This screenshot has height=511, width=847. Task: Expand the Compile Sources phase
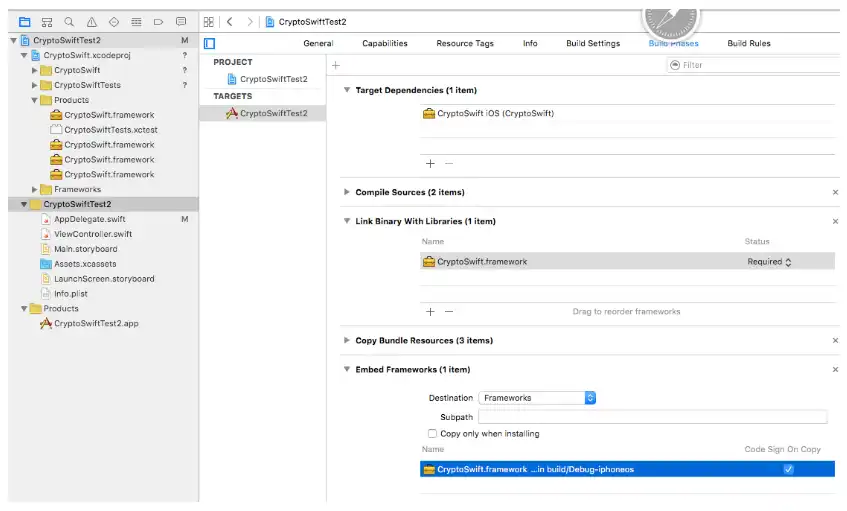(x=347, y=192)
